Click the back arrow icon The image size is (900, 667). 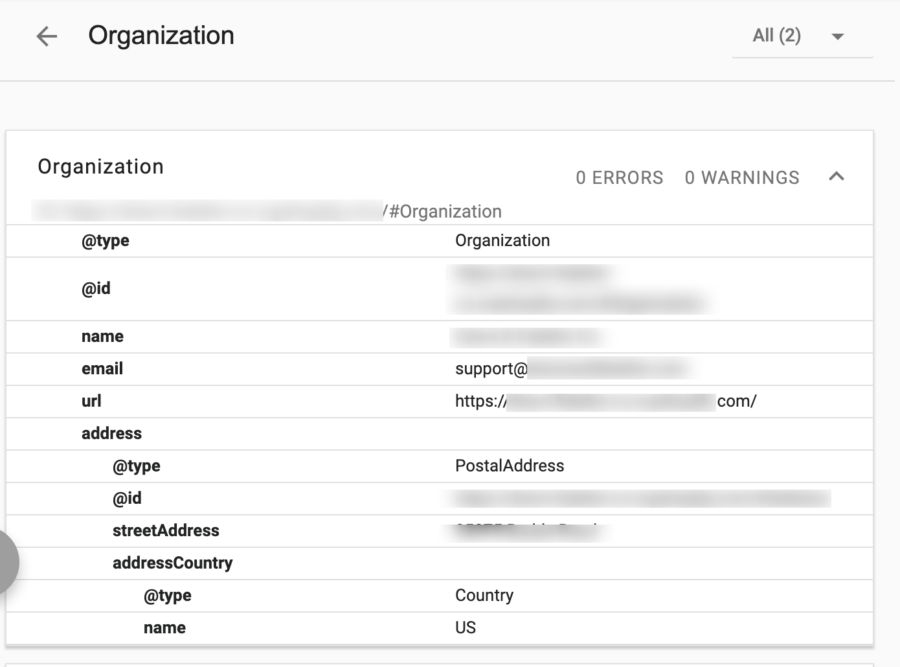point(46,36)
